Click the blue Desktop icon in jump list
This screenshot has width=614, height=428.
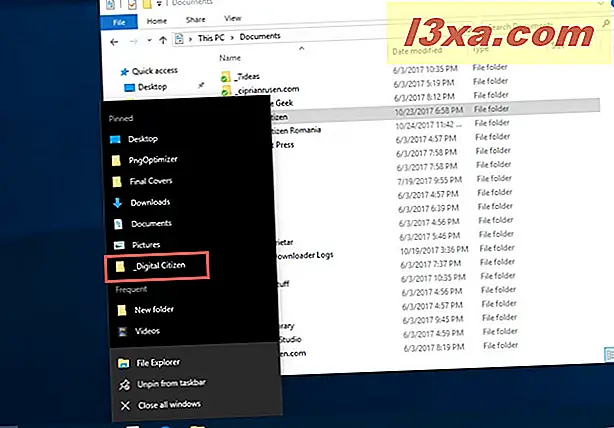pos(115,140)
